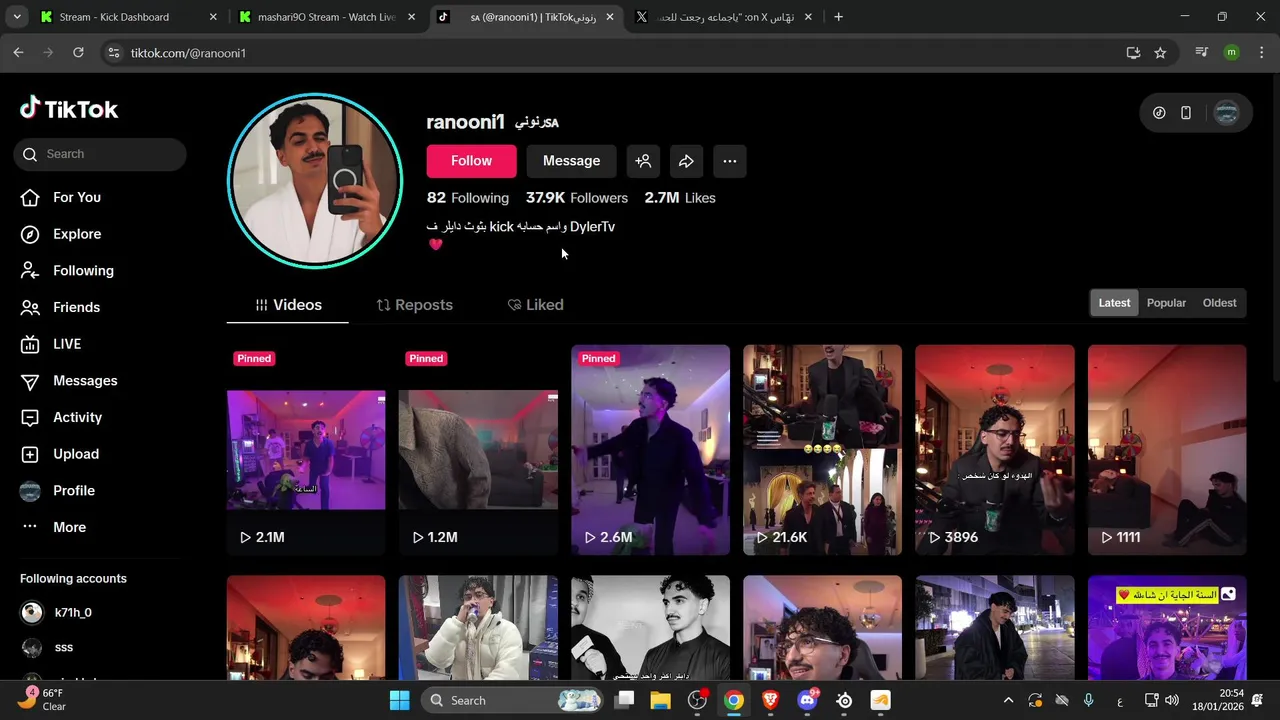Open the pinned video with 2.1M views
1280x720 pixels.
click(x=306, y=450)
